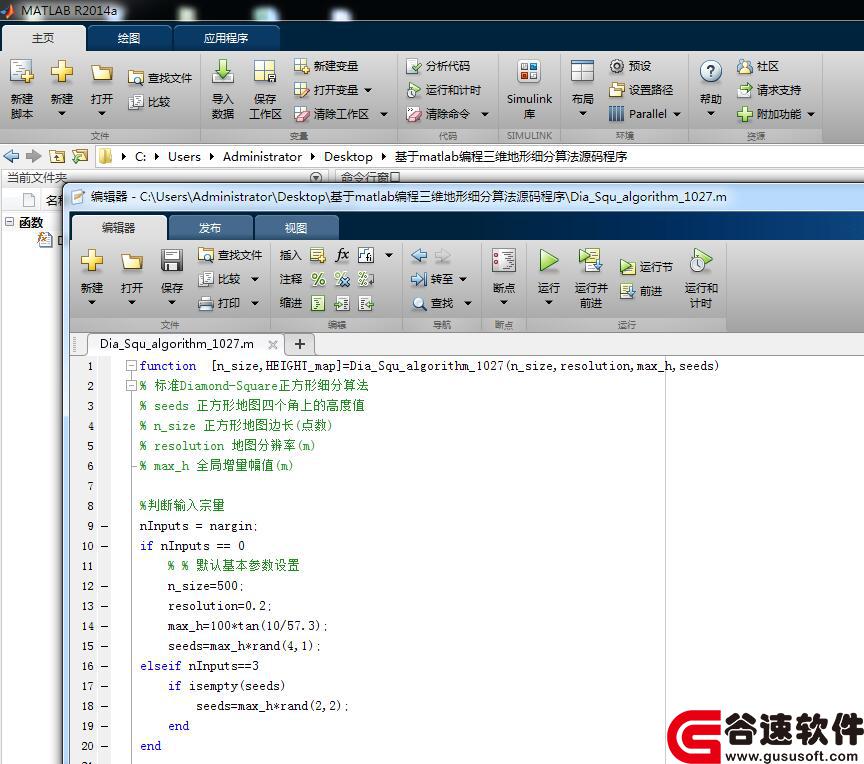Click New Variable (新建变量)

pyautogui.click(x=326, y=66)
